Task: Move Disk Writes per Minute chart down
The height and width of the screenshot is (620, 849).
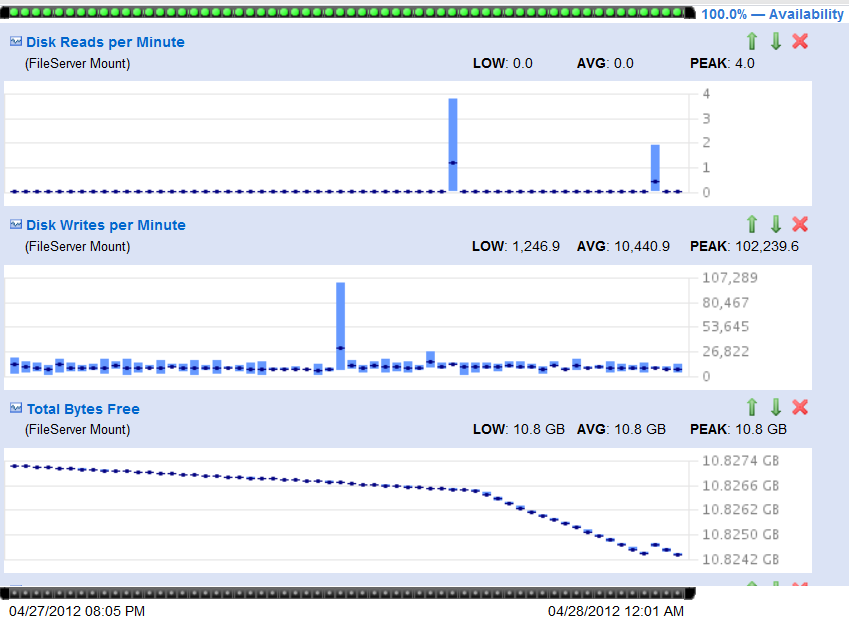Action: 776,224
